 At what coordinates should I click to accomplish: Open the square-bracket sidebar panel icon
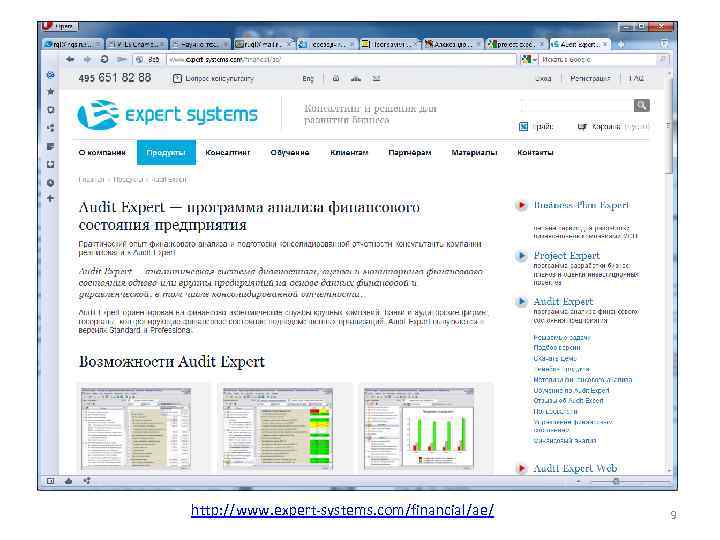coord(51,164)
